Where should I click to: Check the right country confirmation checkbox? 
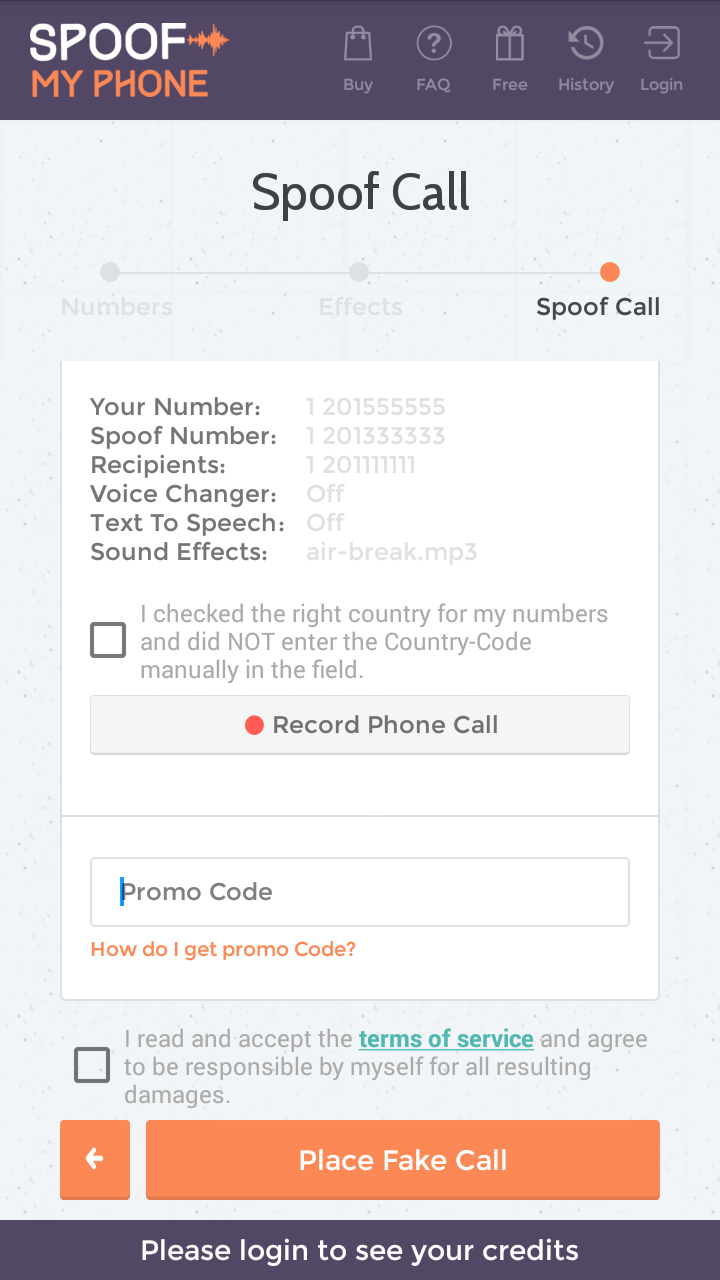click(108, 640)
